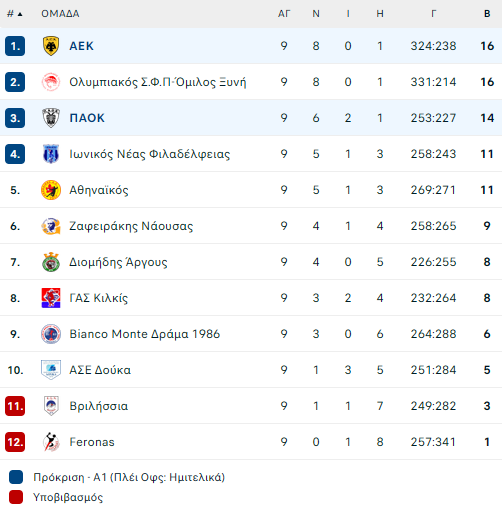502x508 pixels.
Task: Click the blue promotion legend swatch
Action: point(16,477)
